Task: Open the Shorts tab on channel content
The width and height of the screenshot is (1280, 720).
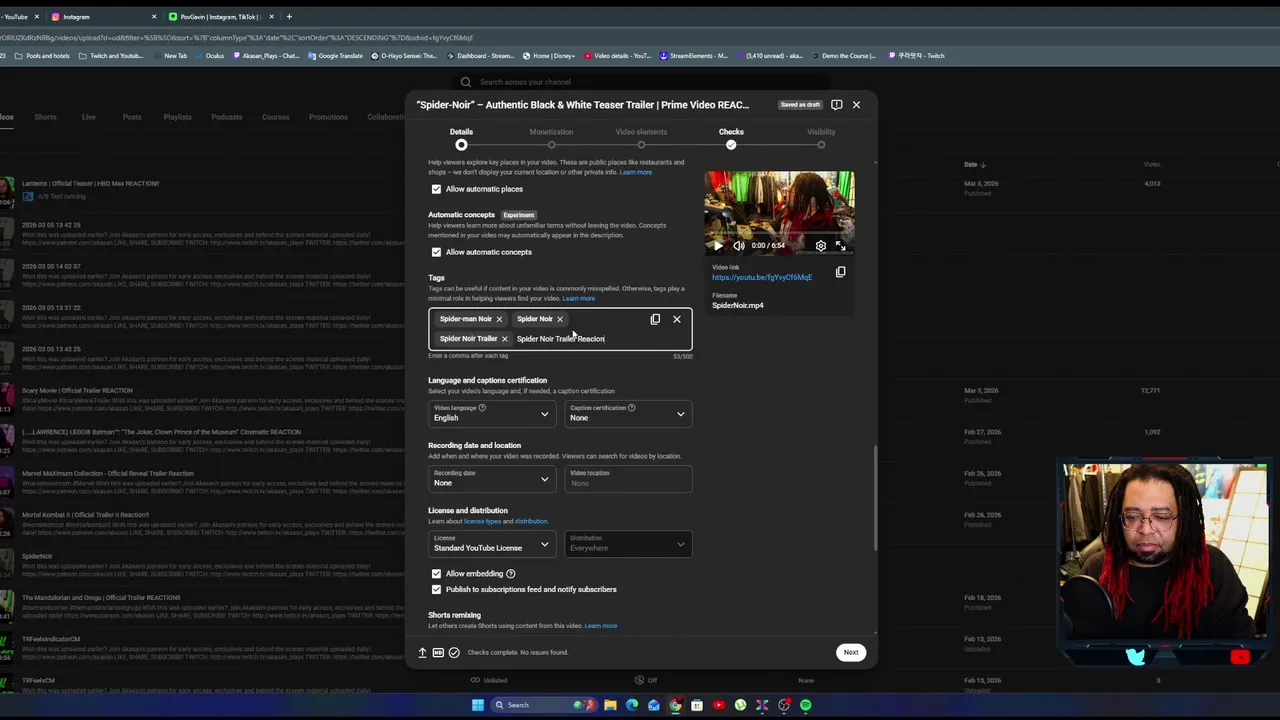Action: point(45,117)
